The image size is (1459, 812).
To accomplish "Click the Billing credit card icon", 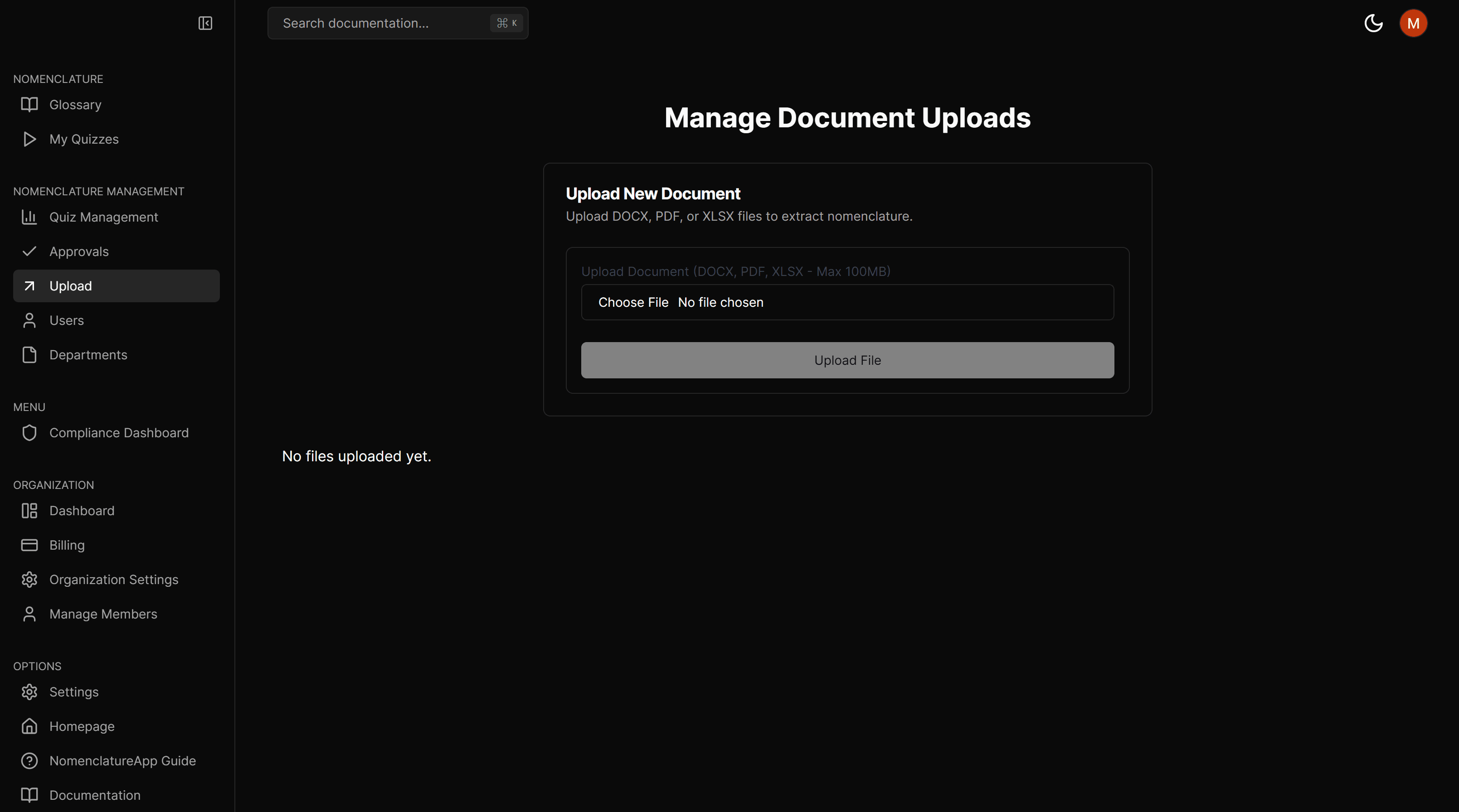I will (x=29, y=545).
